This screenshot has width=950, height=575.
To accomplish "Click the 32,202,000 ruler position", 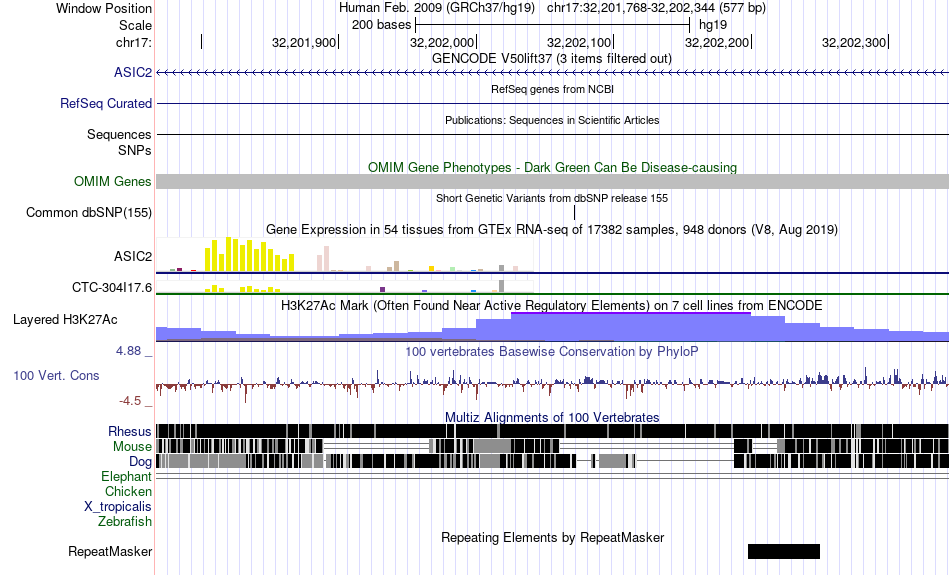I will (x=442, y=42).
